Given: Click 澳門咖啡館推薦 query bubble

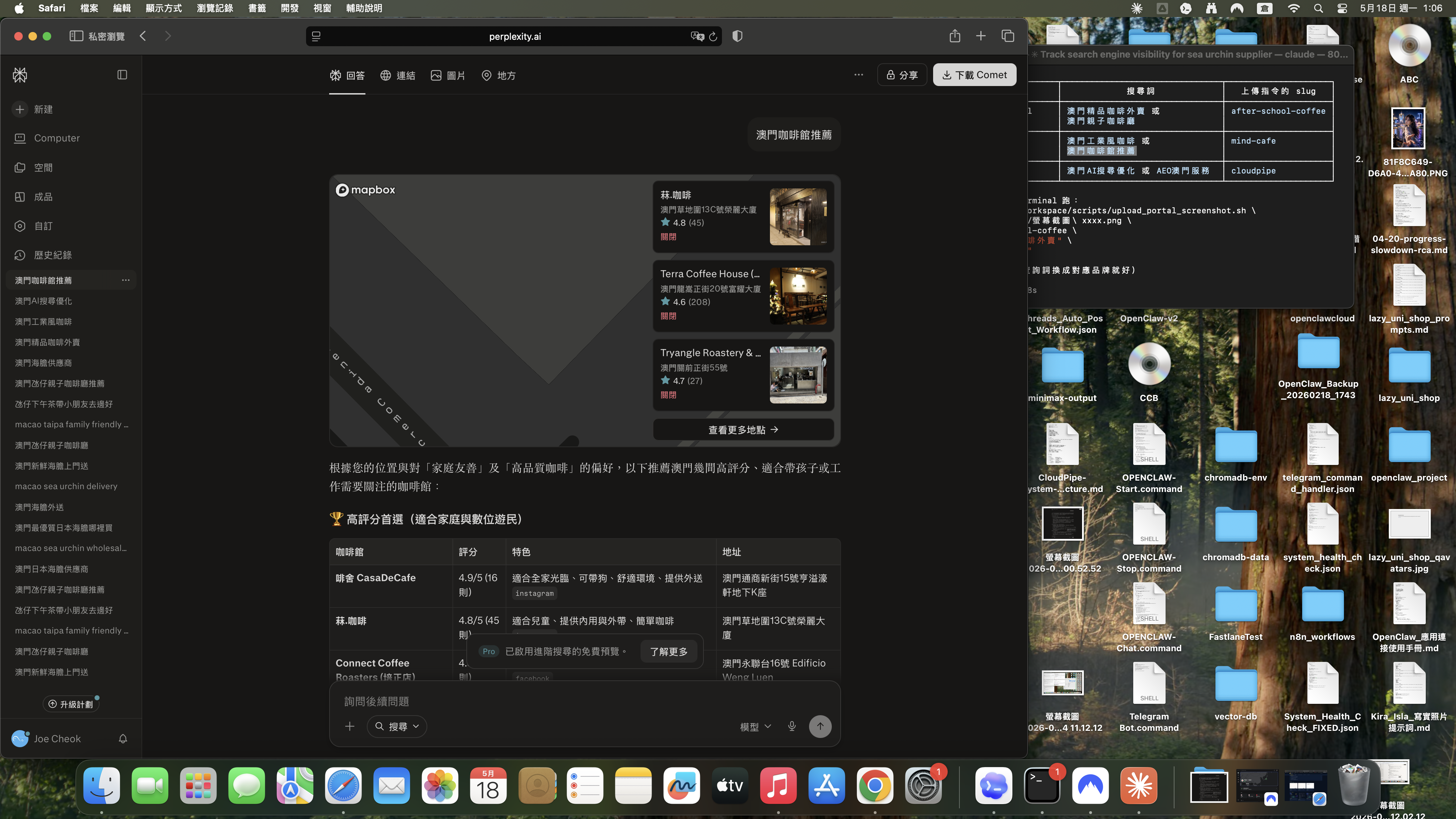Looking at the screenshot, I should coord(793,134).
